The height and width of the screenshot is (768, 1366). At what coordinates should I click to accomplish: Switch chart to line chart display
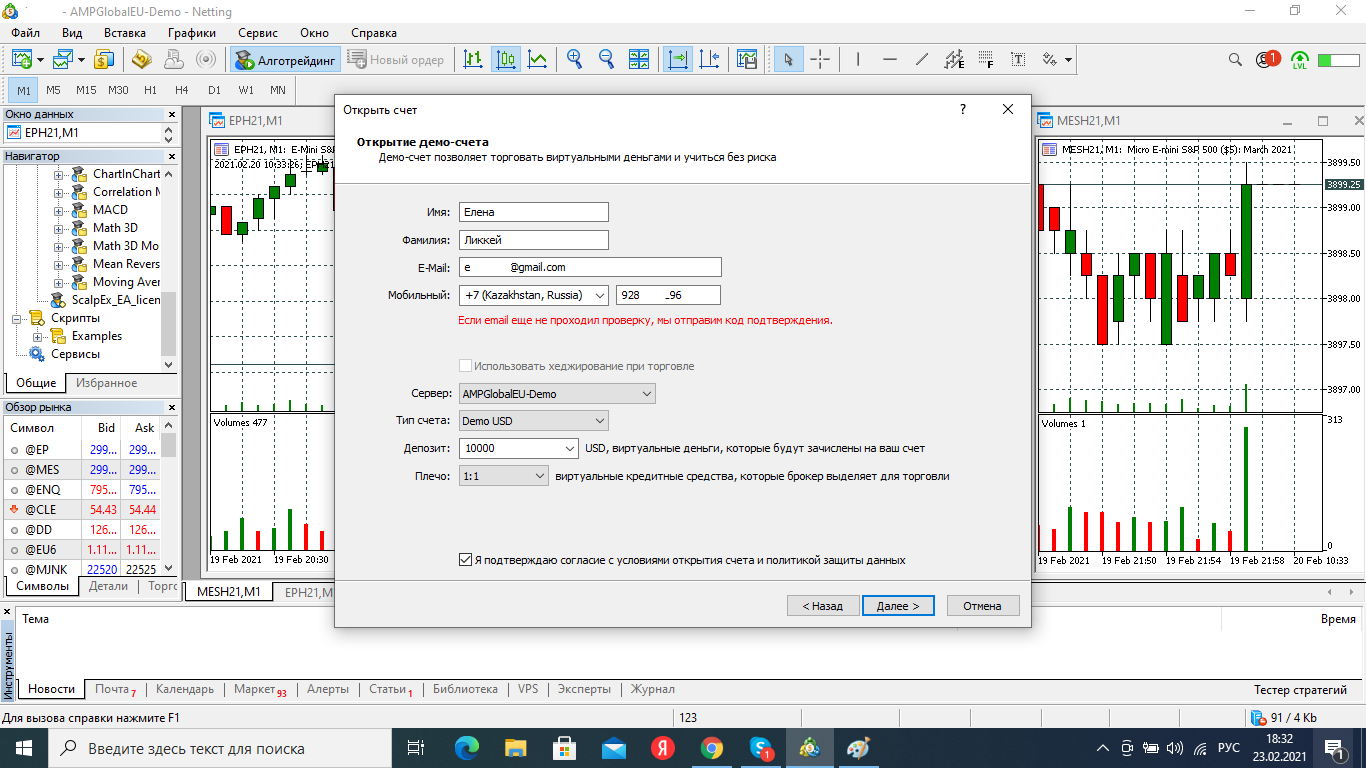[538, 60]
